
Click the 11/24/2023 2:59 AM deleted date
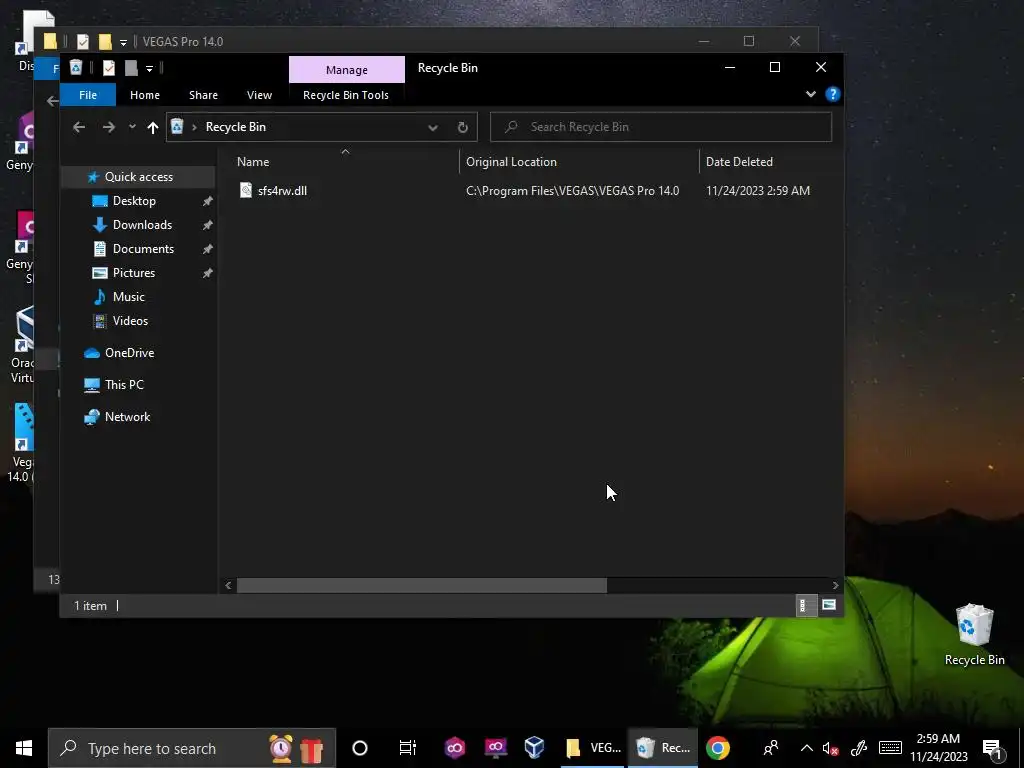[758, 191]
